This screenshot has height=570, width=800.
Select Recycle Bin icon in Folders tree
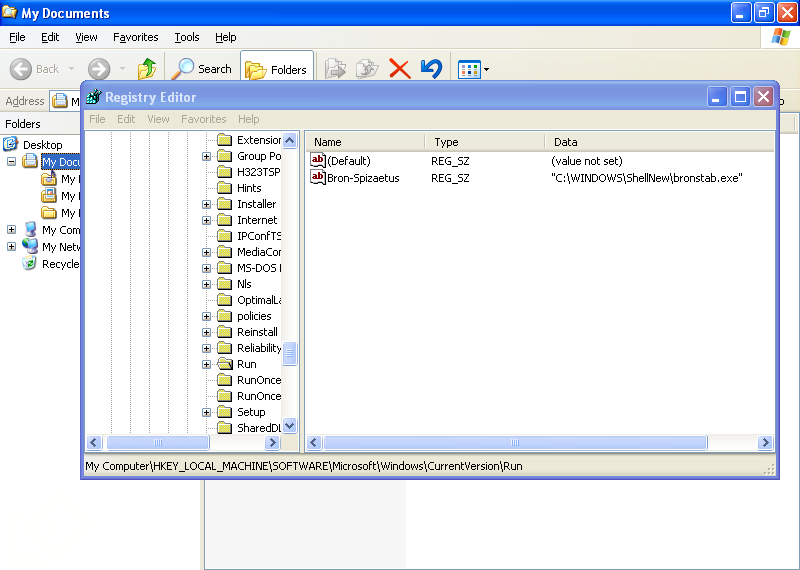point(30,263)
